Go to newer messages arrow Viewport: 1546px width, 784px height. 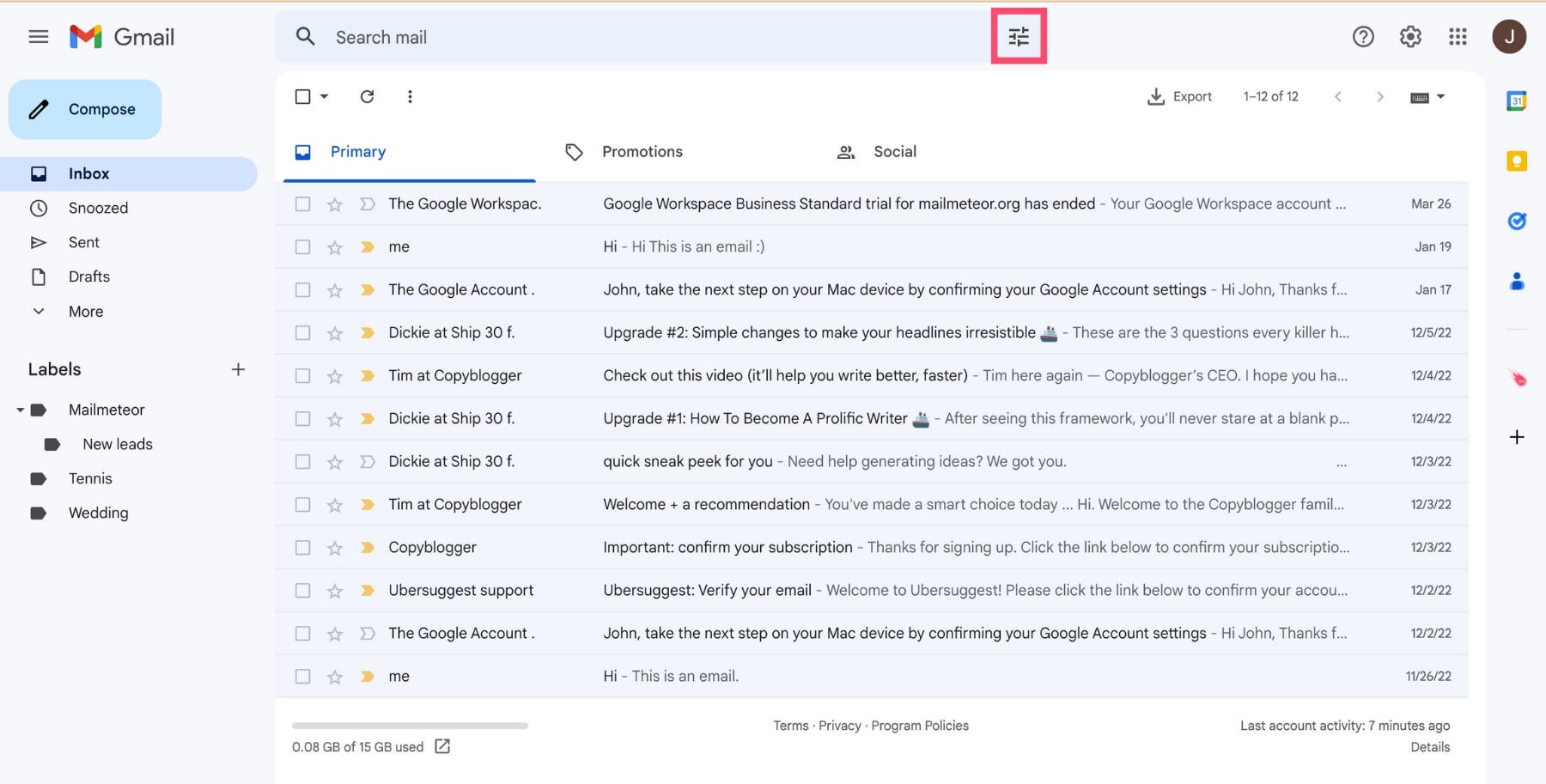[x=1338, y=96]
